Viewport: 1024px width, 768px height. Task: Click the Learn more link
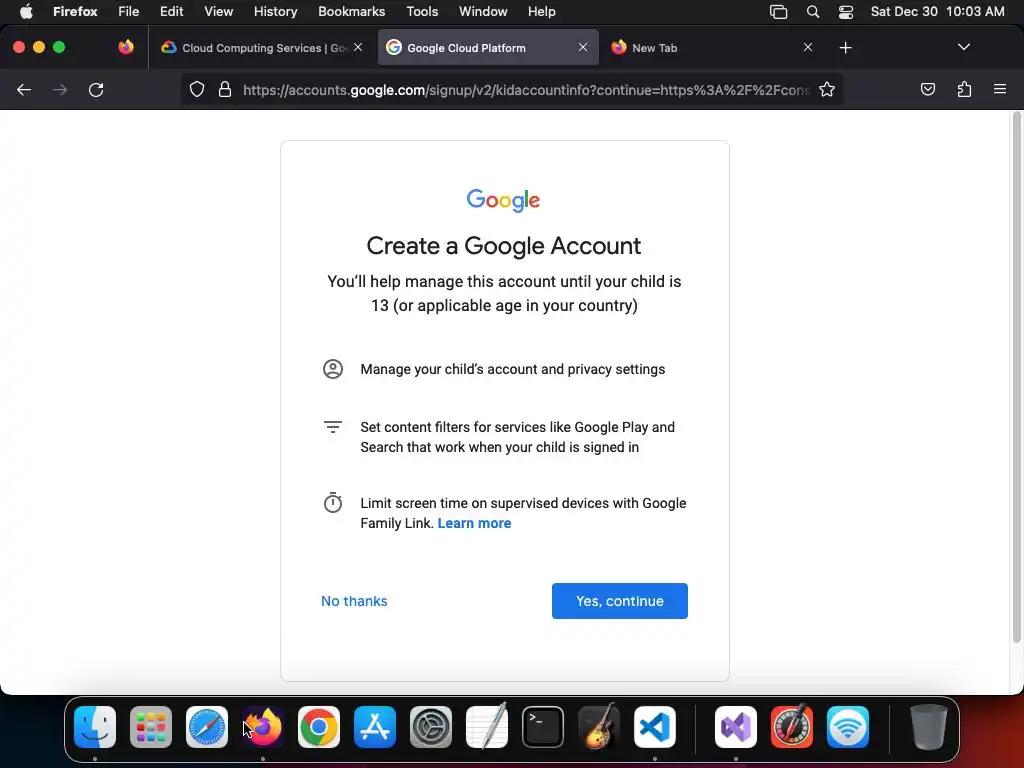coord(474,523)
